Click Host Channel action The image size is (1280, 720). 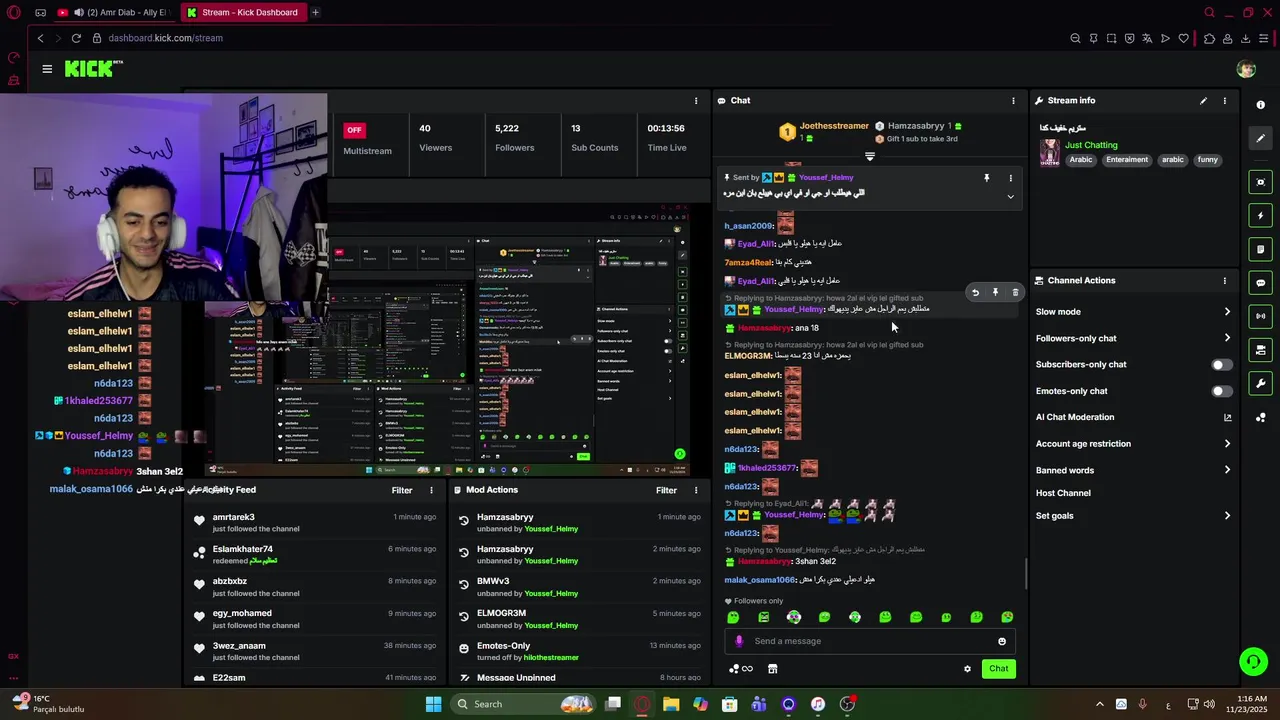[x=1063, y=493]
